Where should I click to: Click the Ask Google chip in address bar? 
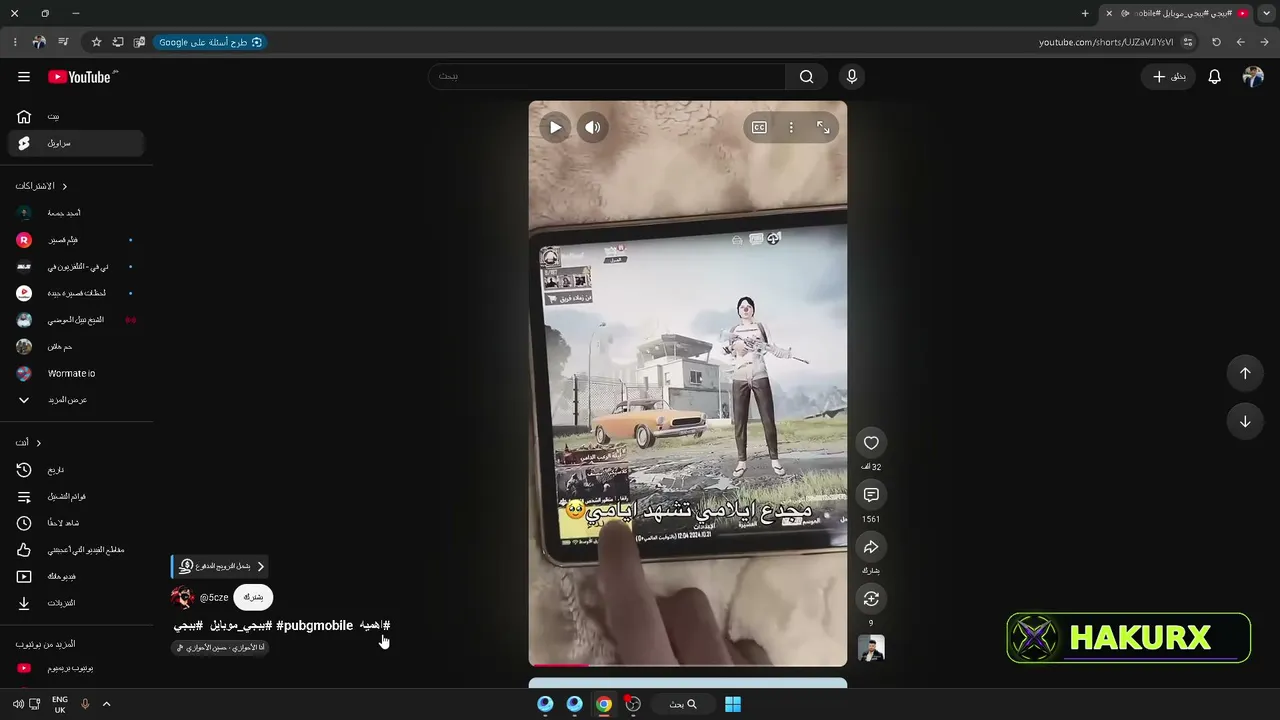[209, 42]
